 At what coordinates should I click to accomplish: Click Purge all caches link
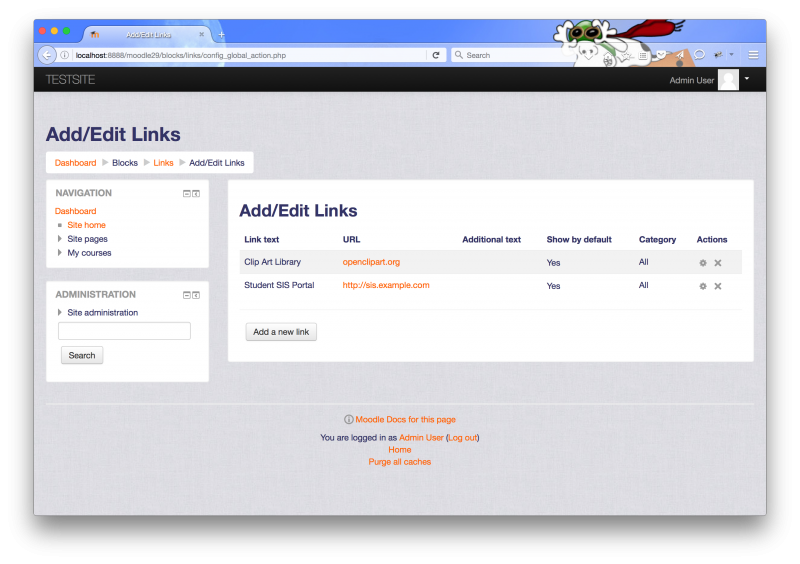[400, 462]
